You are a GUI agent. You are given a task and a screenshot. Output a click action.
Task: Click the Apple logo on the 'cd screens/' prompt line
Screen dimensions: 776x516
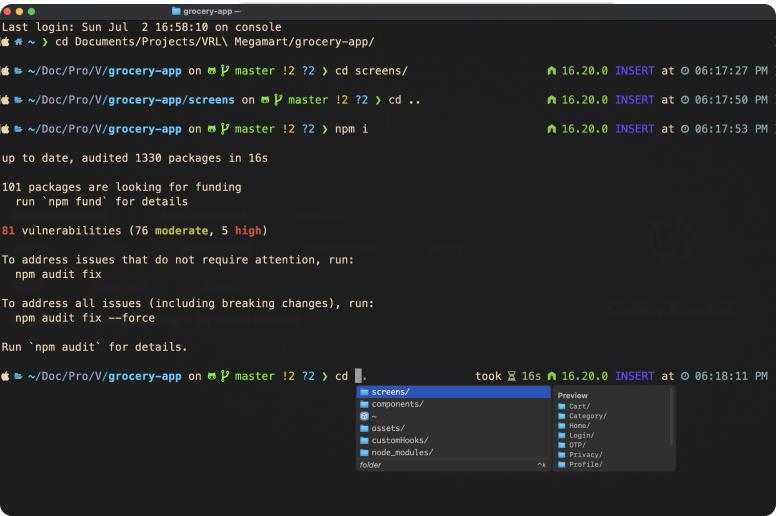point(5,71)
